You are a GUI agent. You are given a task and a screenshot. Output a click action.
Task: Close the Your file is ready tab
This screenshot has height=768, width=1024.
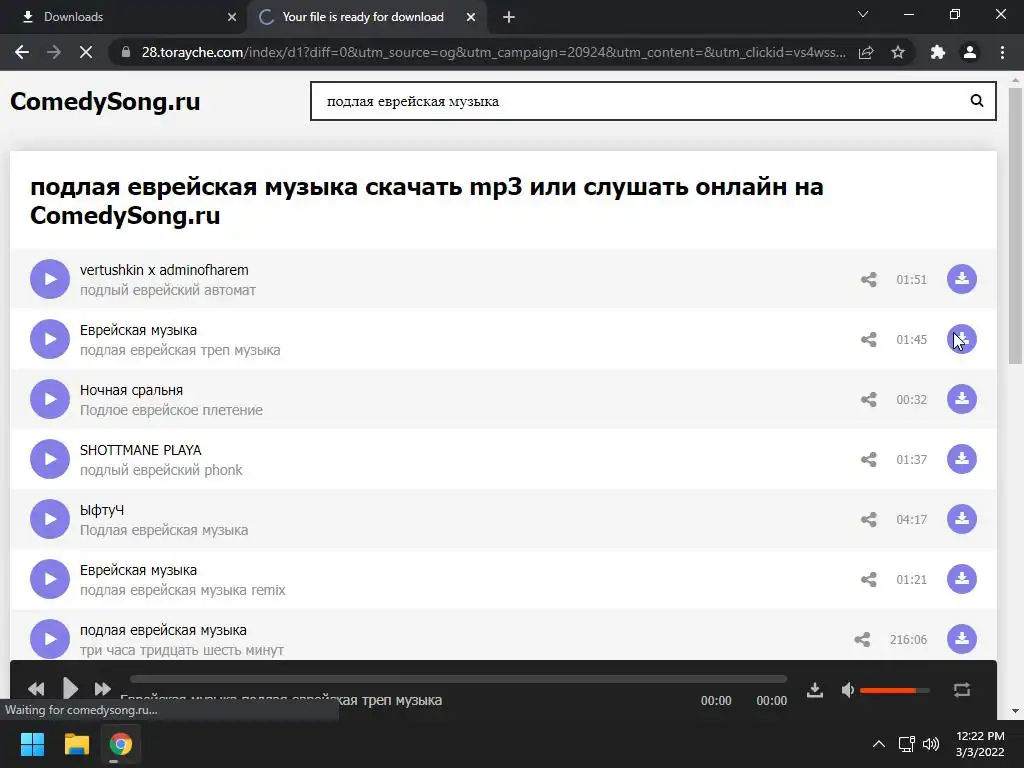pyautogui.click(x=471, y=17)
